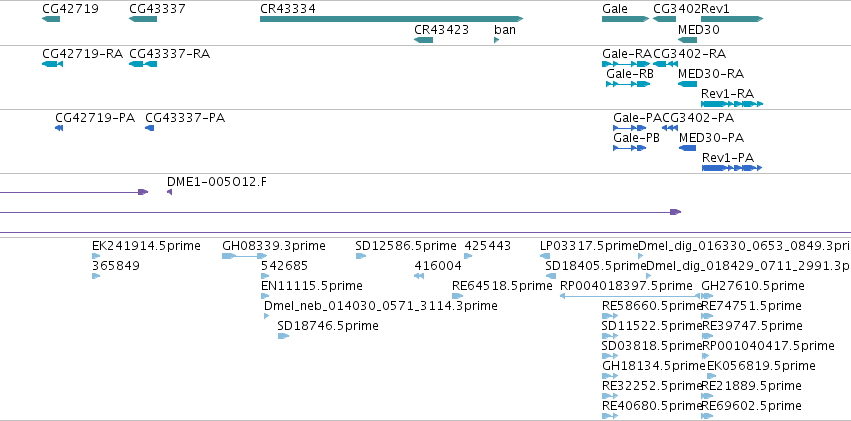Image resolution: width=851 pixels, height=421 pixels.
Task: Select the Gale-RB transcript feature
Action: (629, 84)
